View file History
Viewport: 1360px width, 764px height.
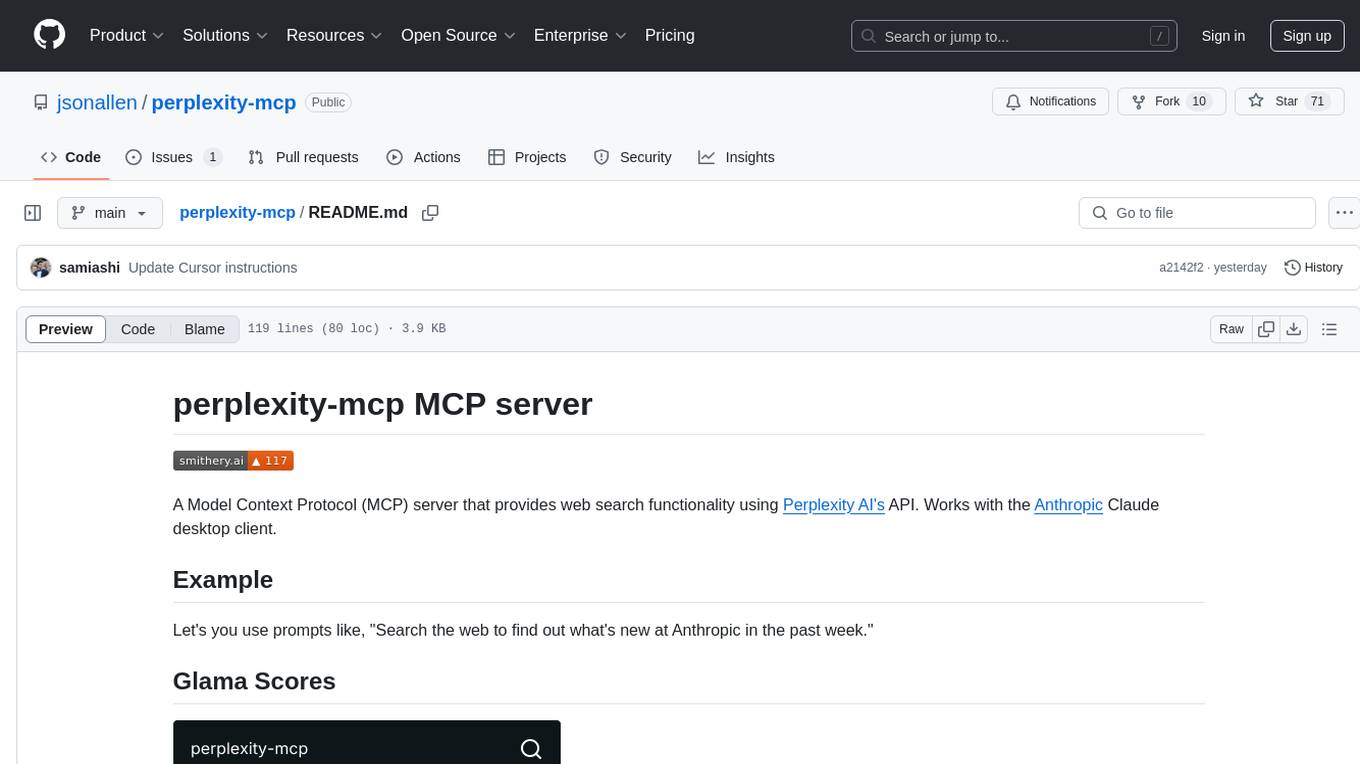coord(1313,268)
